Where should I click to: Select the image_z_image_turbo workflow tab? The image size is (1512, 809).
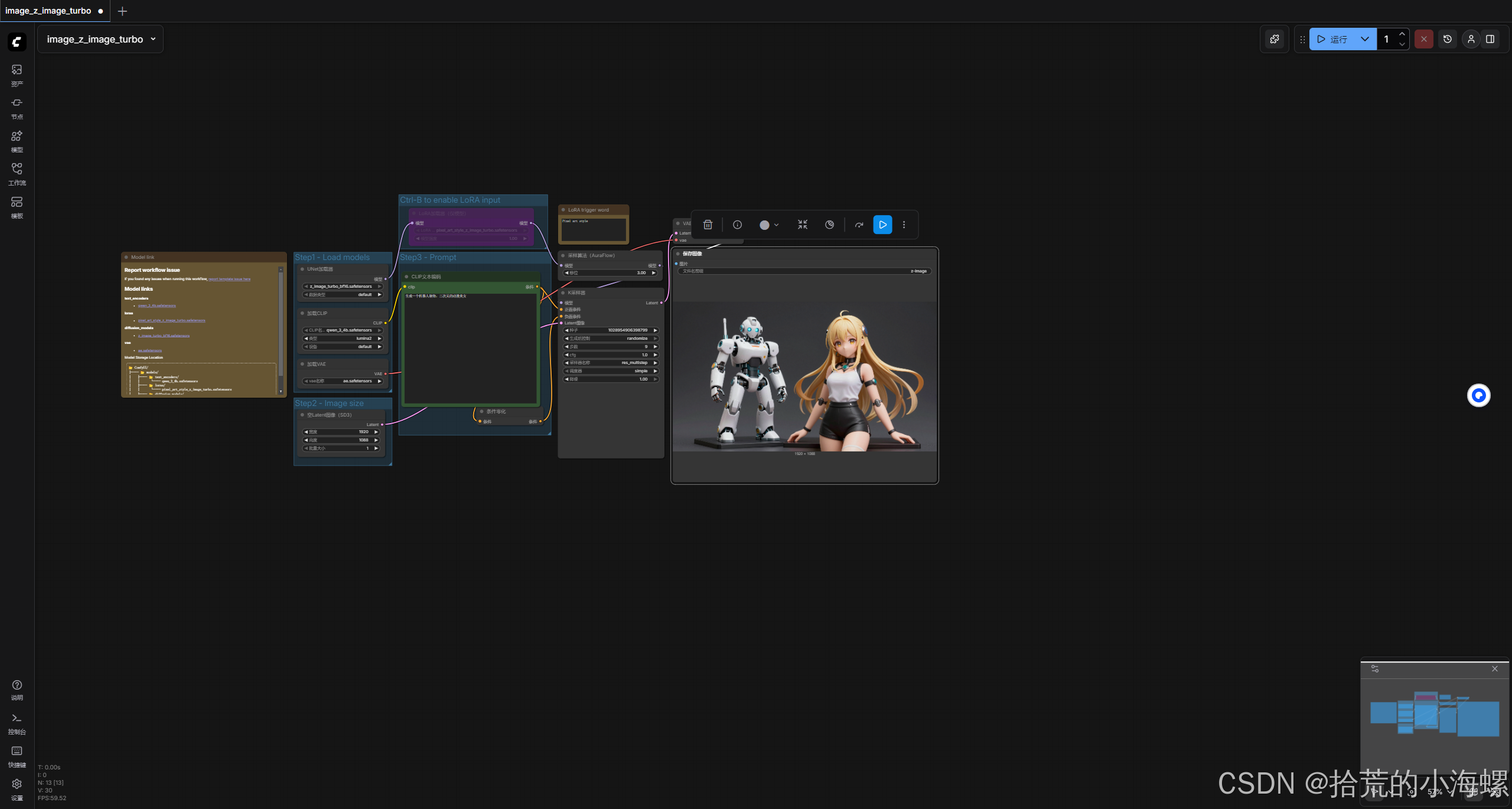pyautogui.click(x=48, y=11)
